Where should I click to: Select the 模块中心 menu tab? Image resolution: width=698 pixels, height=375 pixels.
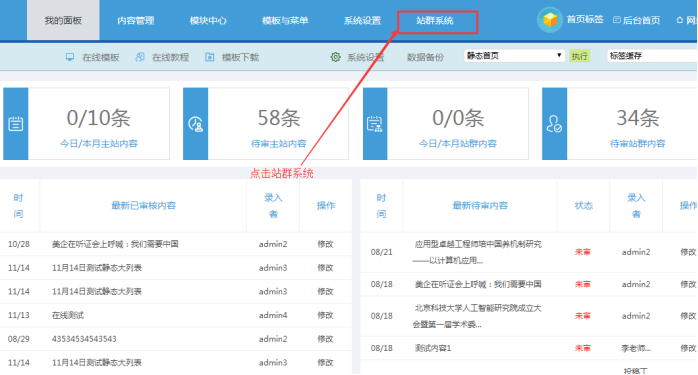pos(208,20)
